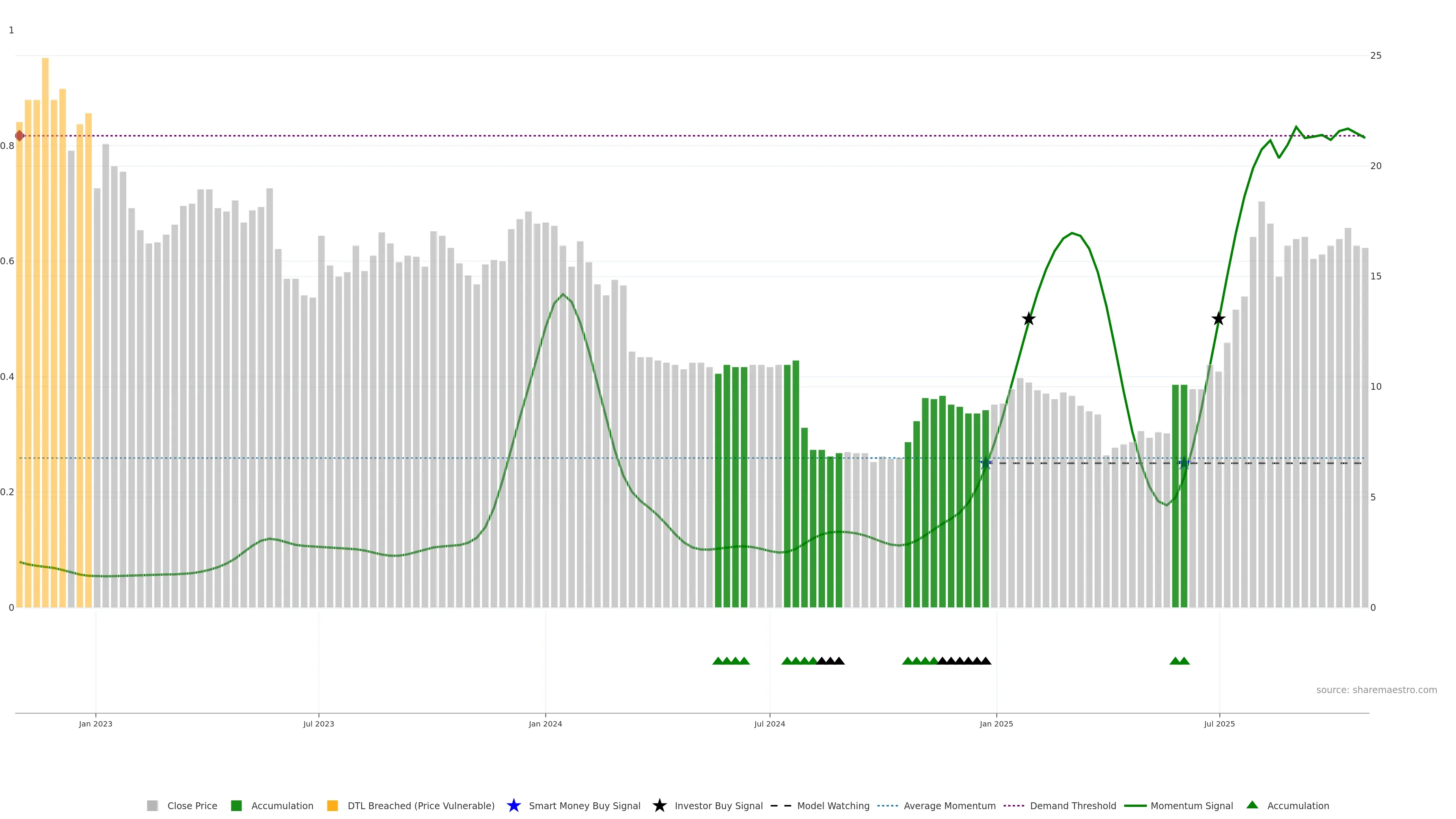
Task: Toggle the Momentum Signal line visibility
Action: pos(1191,805)
